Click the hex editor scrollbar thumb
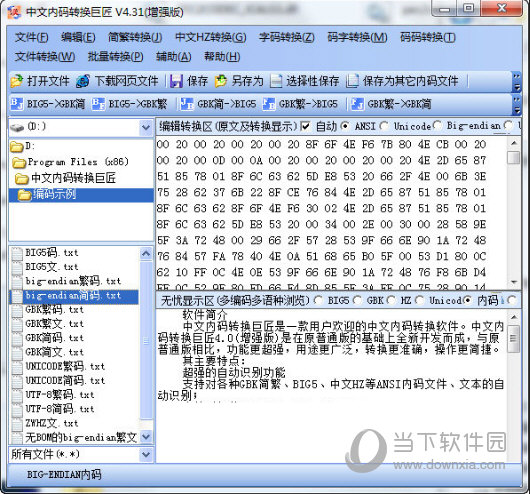Screen dimensions: 530x494 (x=514, y=158)
